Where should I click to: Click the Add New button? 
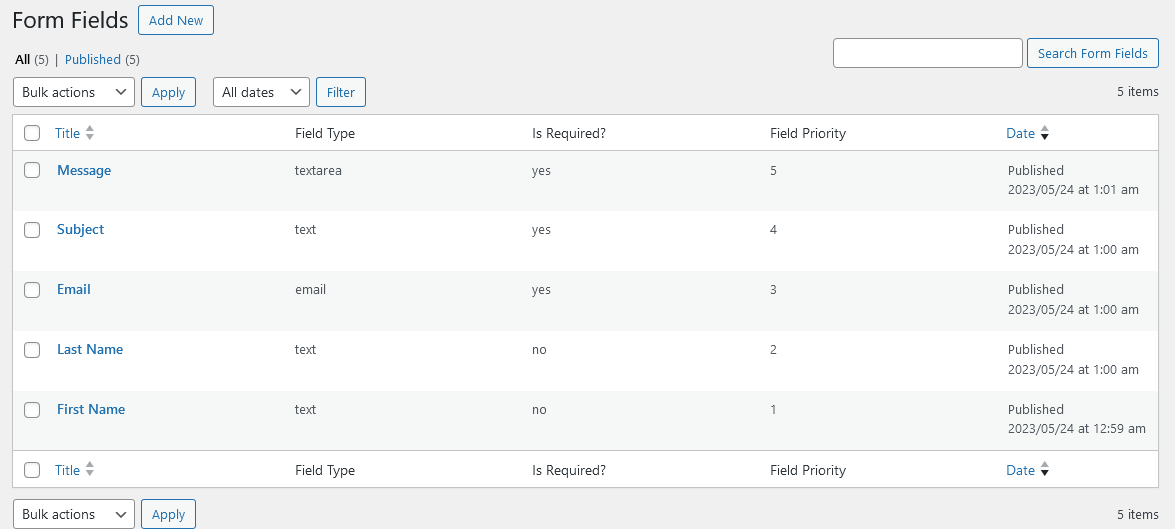pyautogui.click(x=176, y=20)
